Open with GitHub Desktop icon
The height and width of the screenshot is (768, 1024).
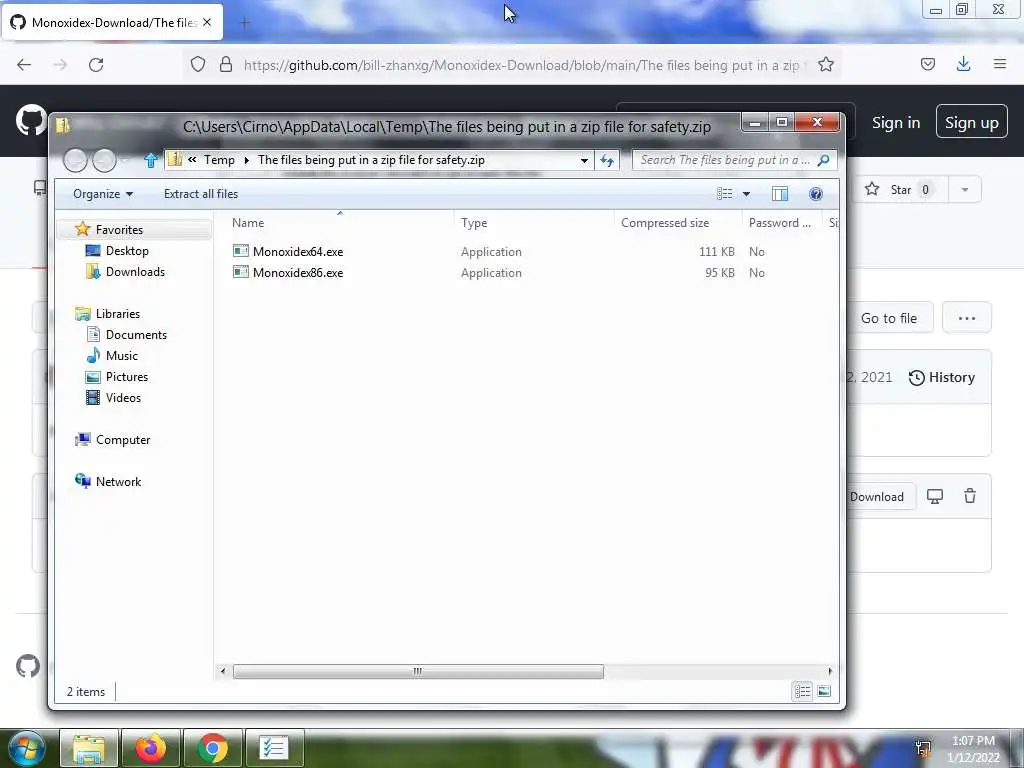(935, 496)
